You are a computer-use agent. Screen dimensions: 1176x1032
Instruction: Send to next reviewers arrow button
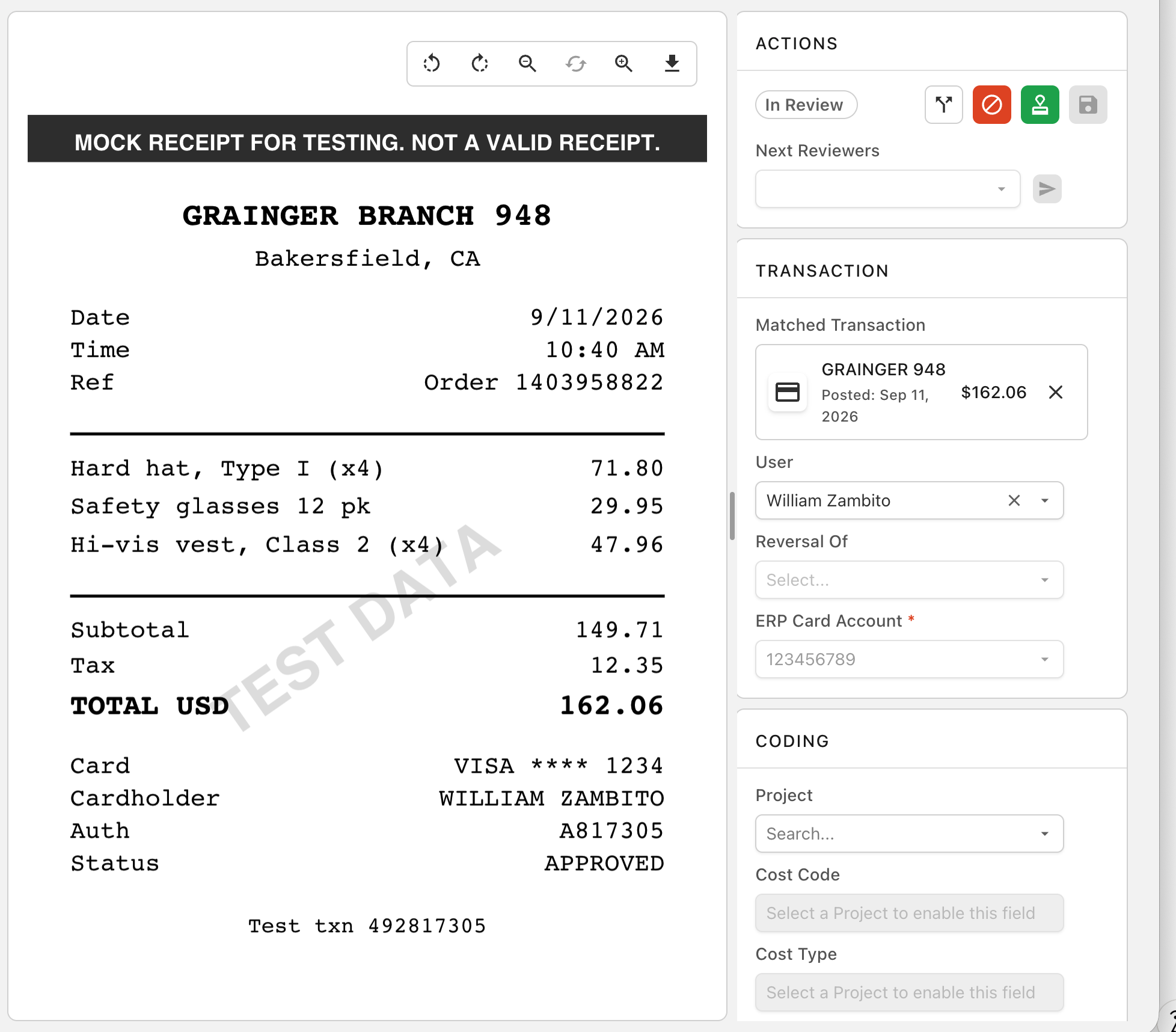(1047, 189)
